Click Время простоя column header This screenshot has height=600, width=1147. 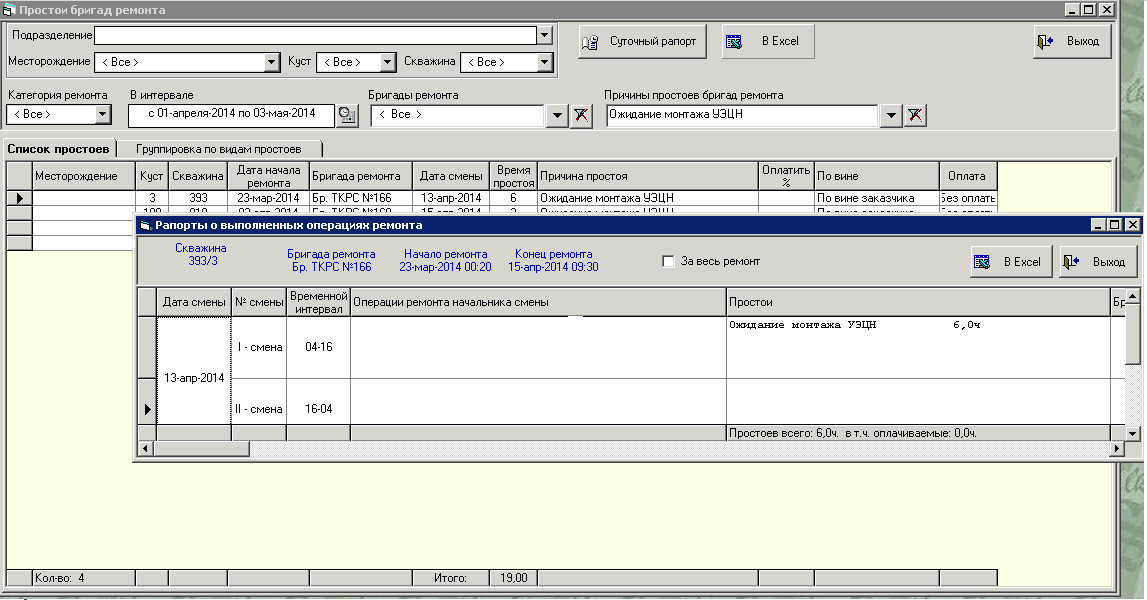514,176
